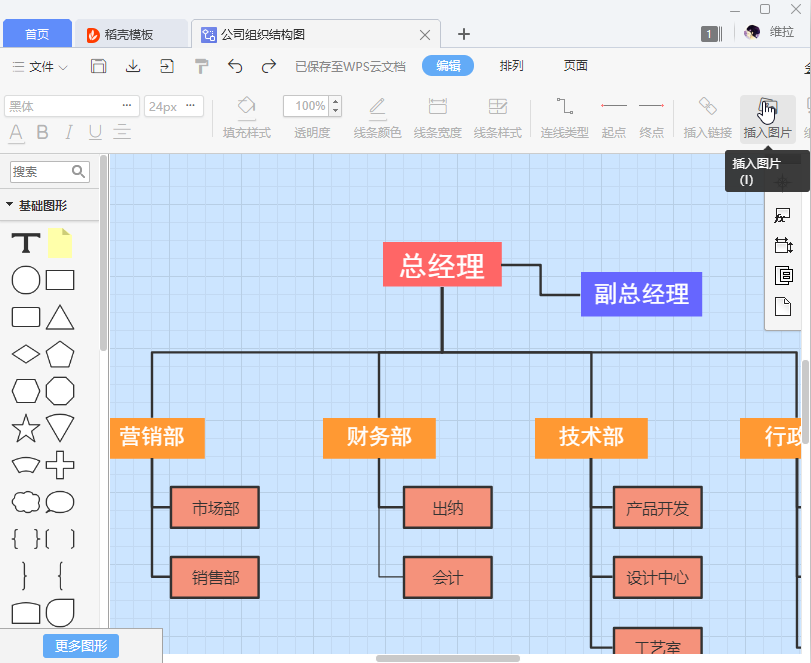Open the 黑体 font family dropdown
811x663 pixels.
point(70,105)
